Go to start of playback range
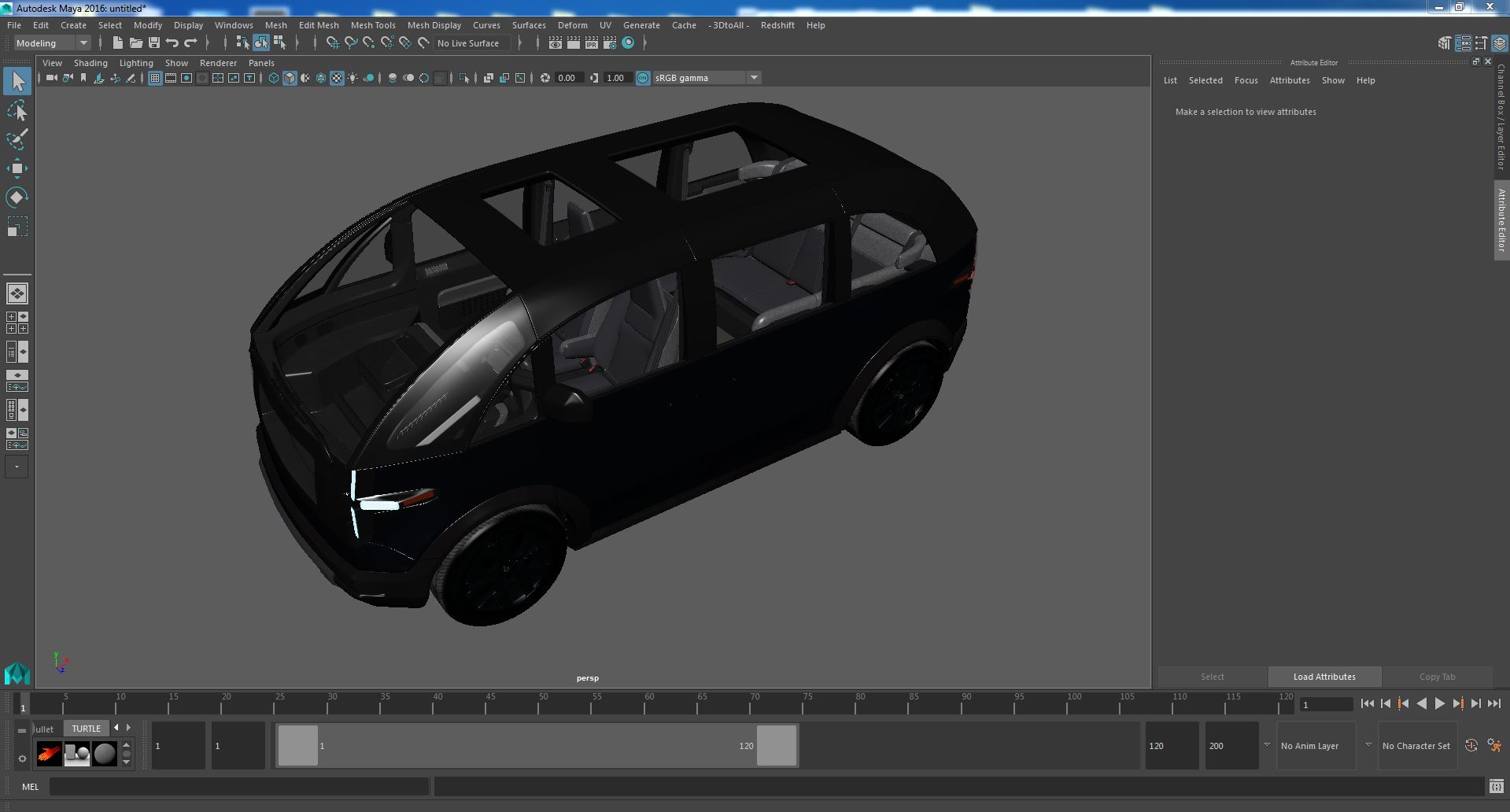 [x=1367, y=704]
